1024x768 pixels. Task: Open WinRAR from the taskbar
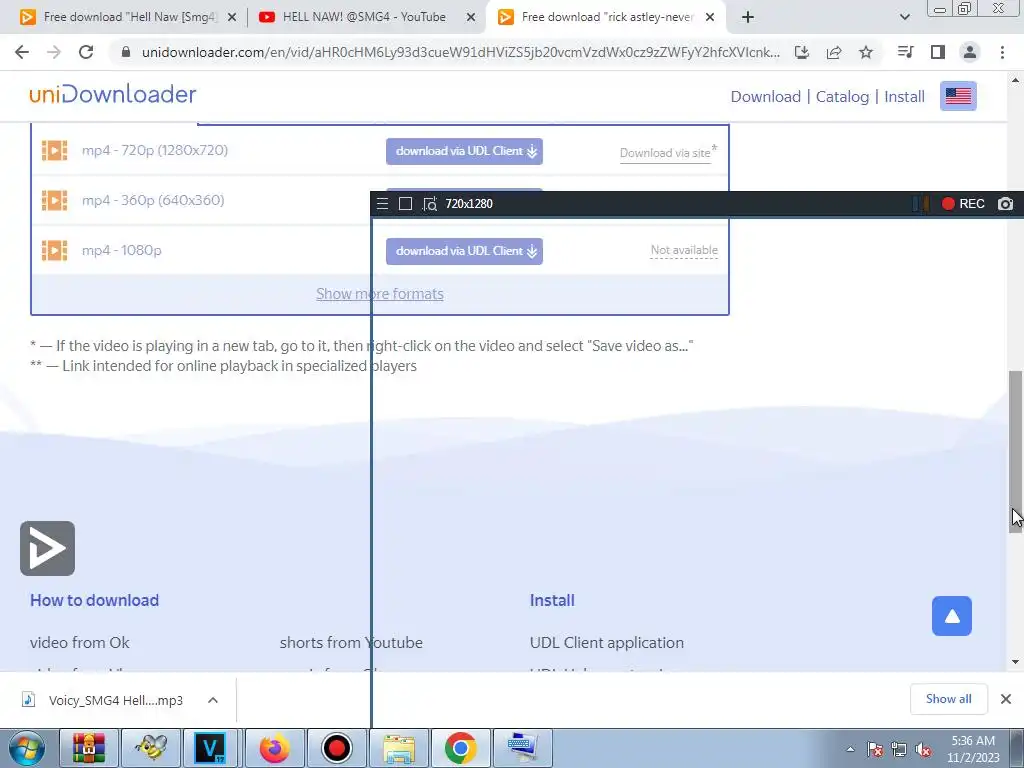(x=89, y=748)
